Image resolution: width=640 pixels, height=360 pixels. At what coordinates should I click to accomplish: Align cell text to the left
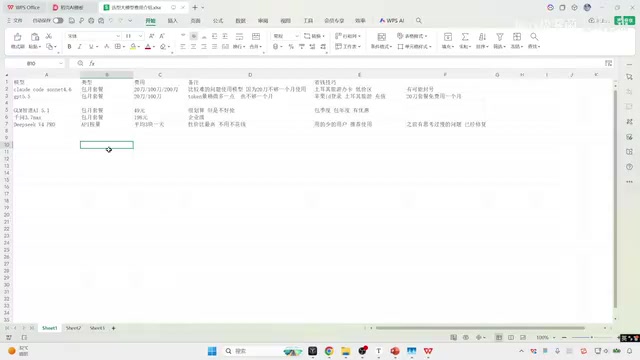coord(183,47)
